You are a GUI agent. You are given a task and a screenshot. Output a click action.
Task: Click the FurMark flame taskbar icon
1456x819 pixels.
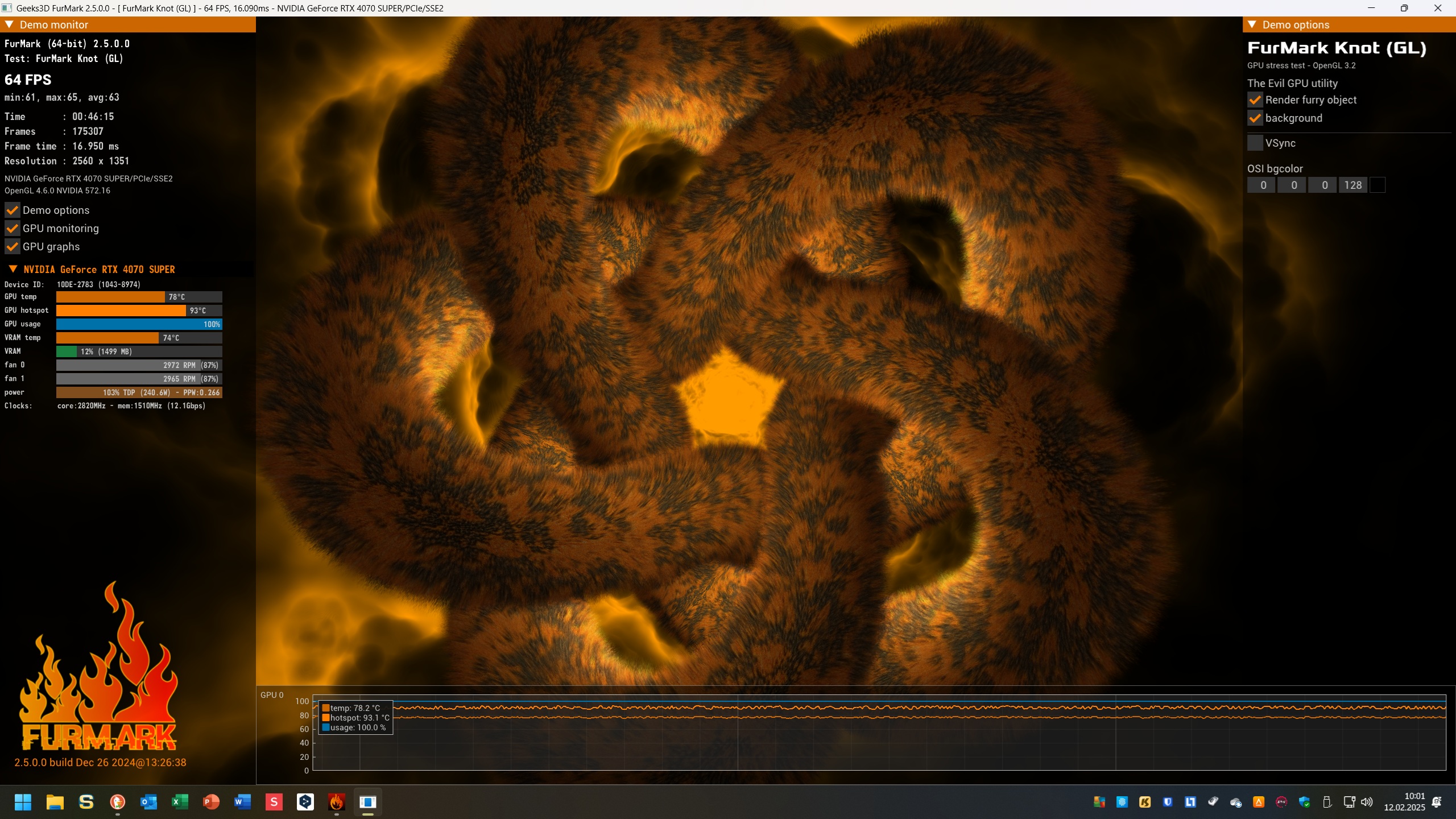pyautogui.click(x=336, y=802)
